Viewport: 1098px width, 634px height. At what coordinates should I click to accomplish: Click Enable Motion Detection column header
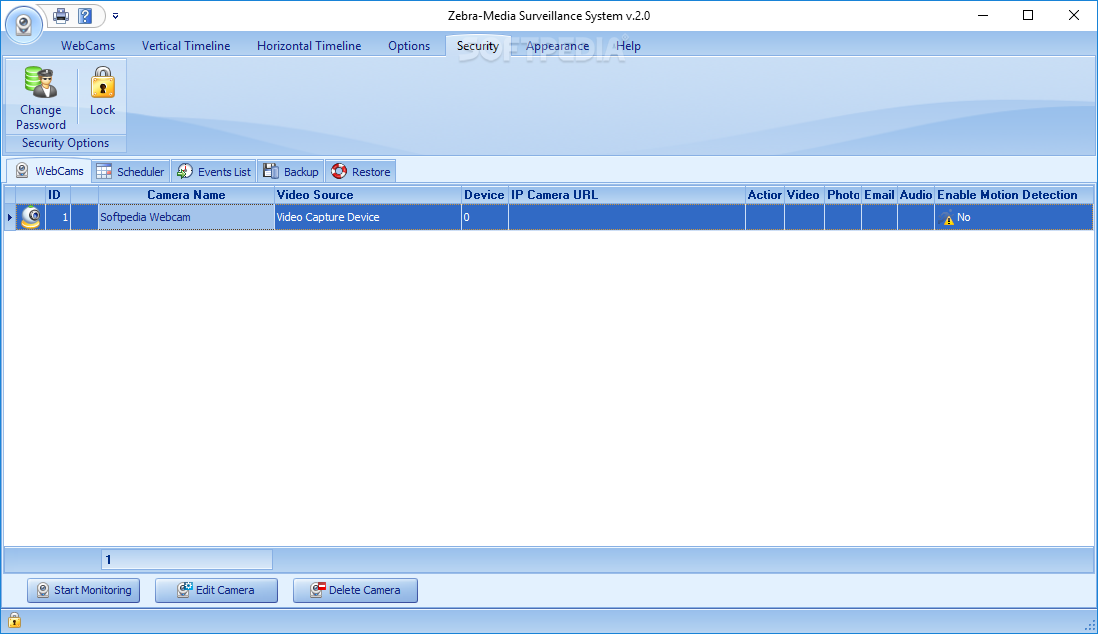click(x=1014, y=195)
